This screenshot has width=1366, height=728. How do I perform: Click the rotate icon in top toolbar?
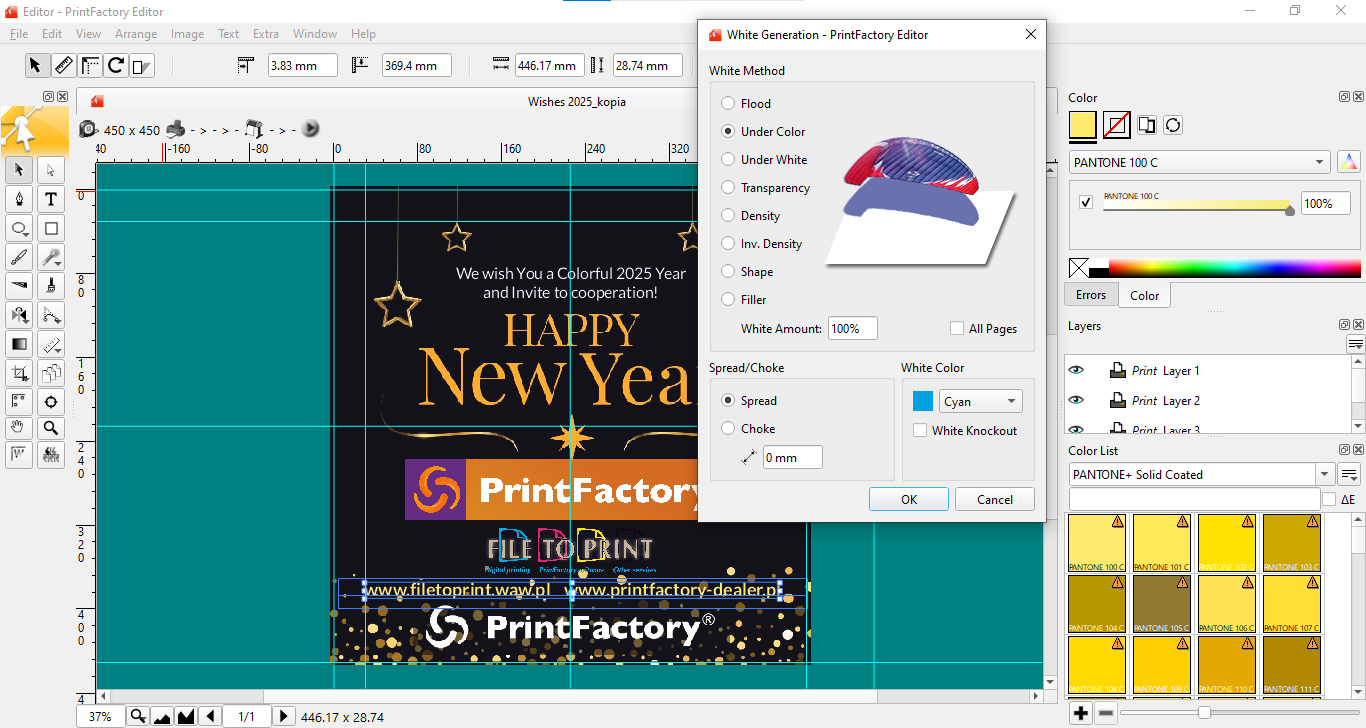pyautogui.click(x=116, y=66)
